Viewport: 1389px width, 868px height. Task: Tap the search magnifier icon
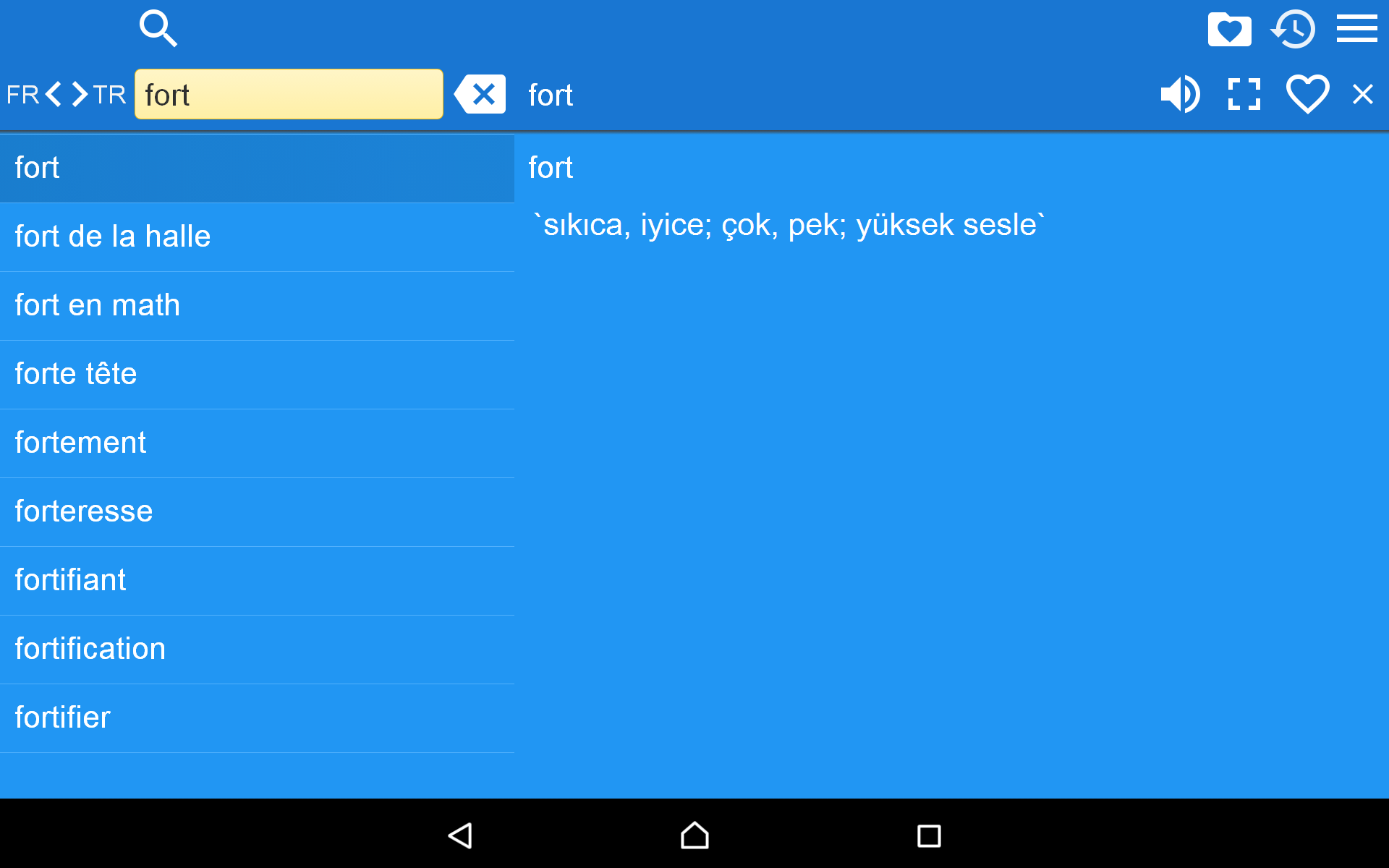point(158,29)
